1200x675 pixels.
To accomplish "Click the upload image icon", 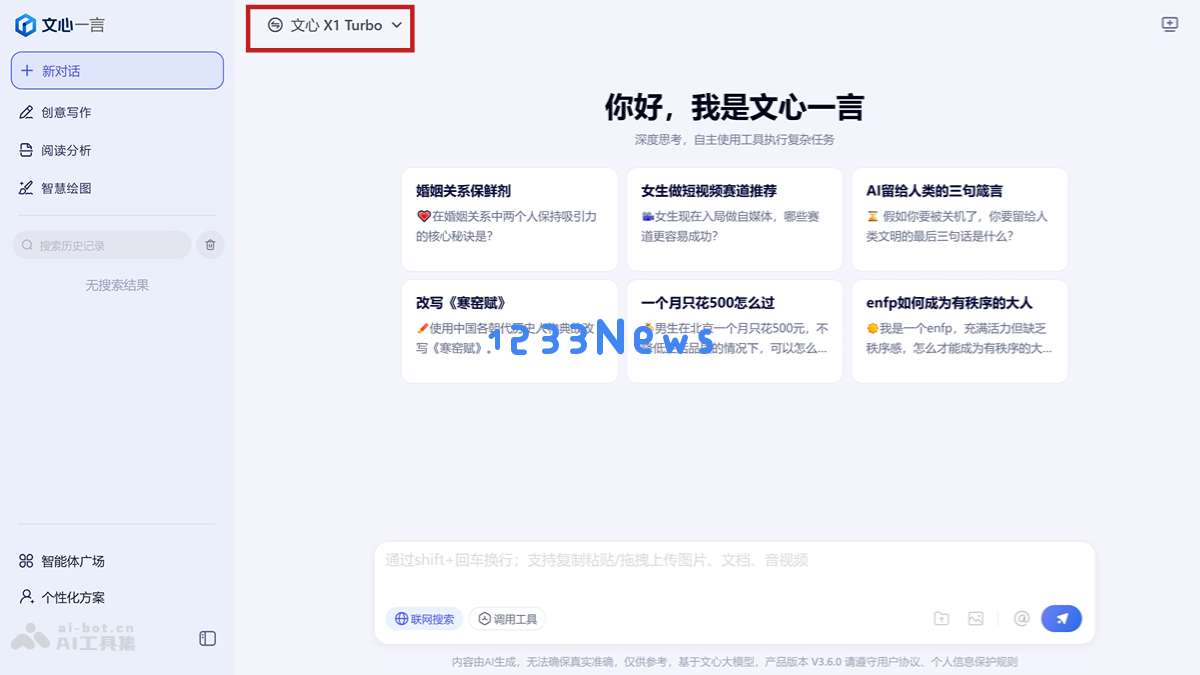I will [976, 619].
